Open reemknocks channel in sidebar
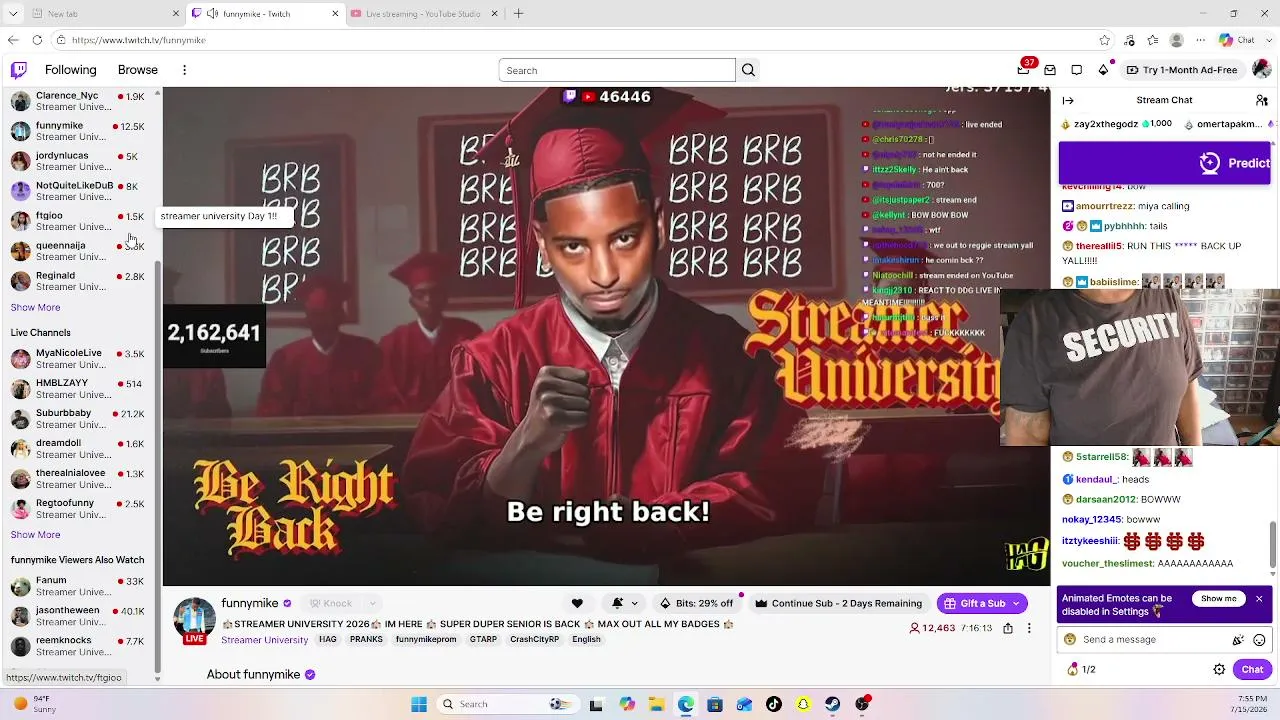 pos(78,647)
